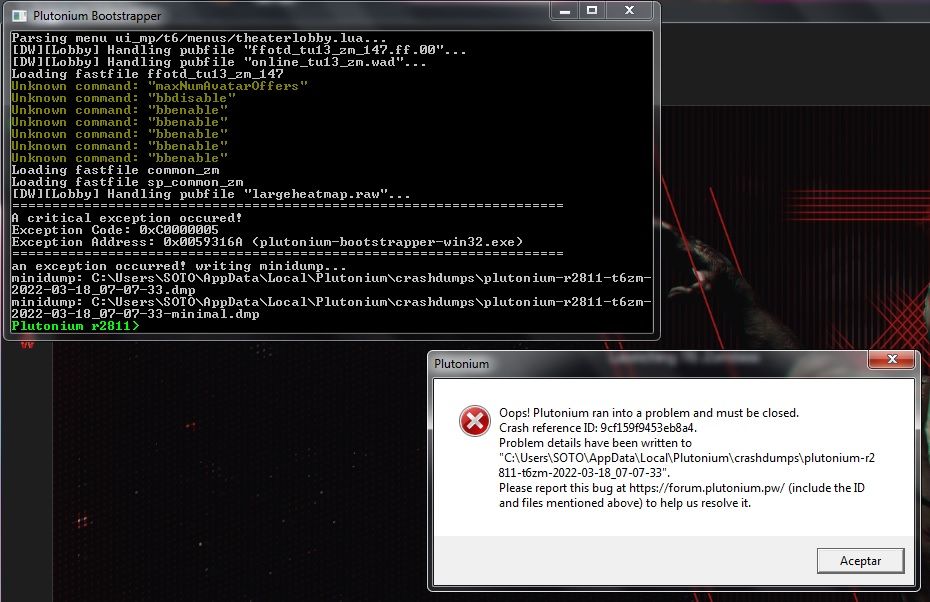This screenshot has height=602, width=930.
Task: Close the Plutonium Bootstrapper console window
Action: pyautogui.click(x=629, y=11)
